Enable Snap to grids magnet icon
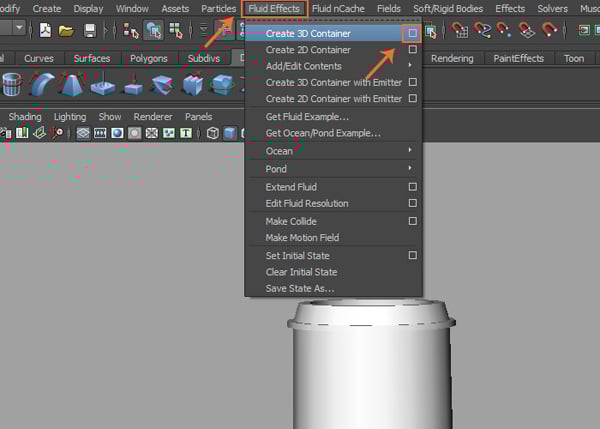 click(460, 30)
